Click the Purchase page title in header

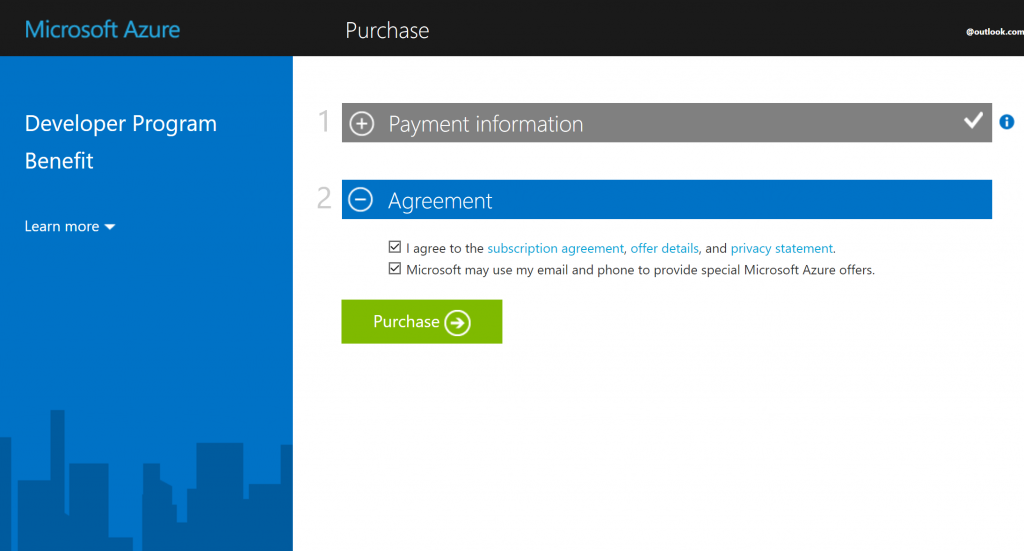387,30
